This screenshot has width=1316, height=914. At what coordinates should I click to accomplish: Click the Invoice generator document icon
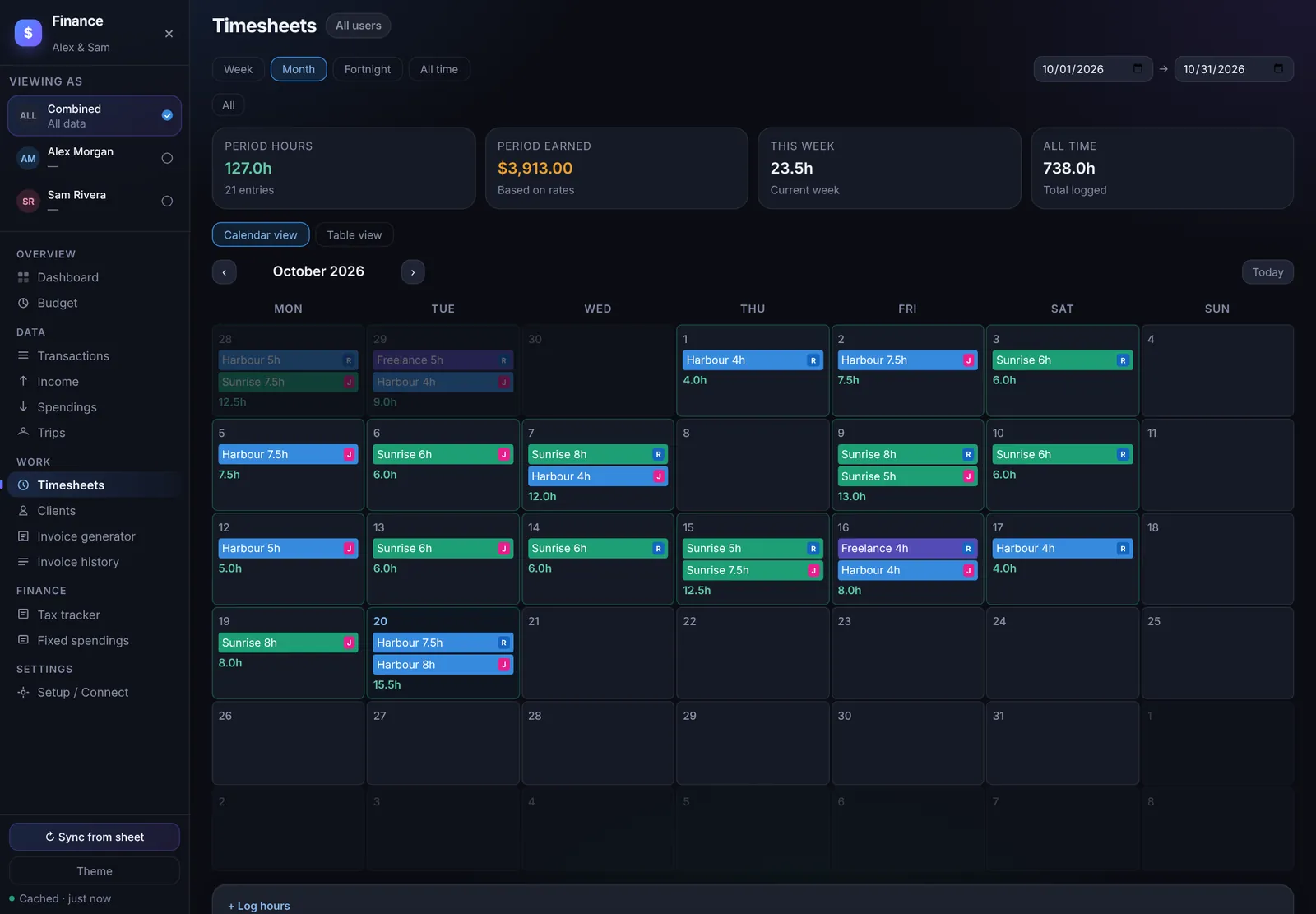pos(23,536)
